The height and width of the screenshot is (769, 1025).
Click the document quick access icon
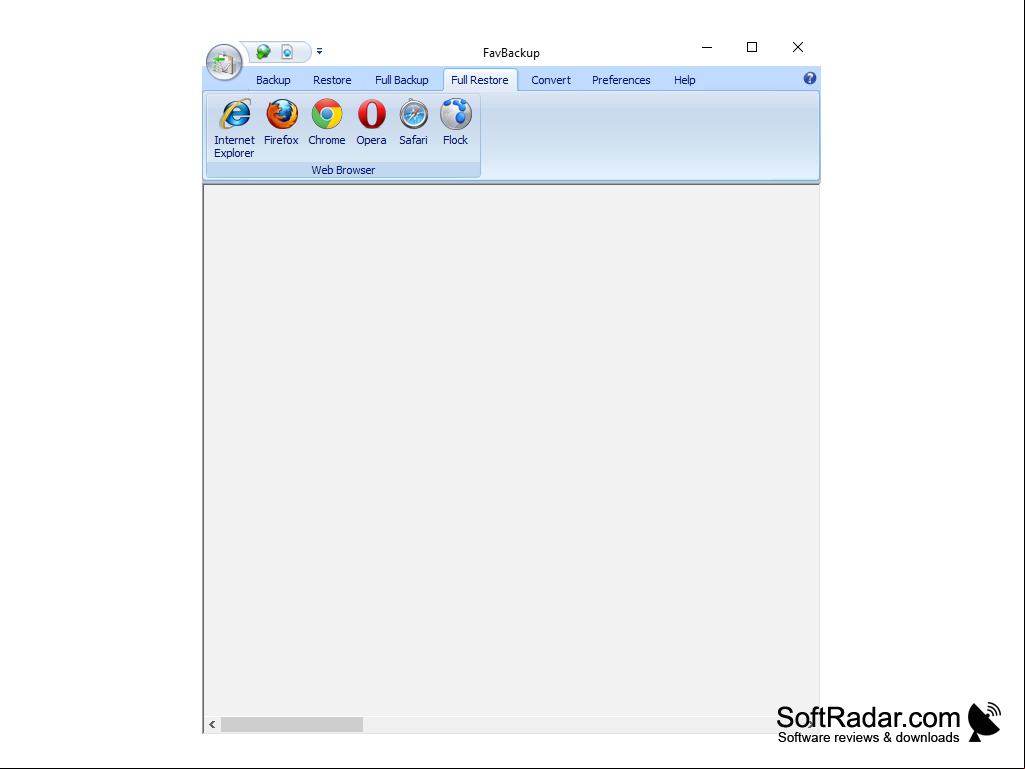pos(287,52)
